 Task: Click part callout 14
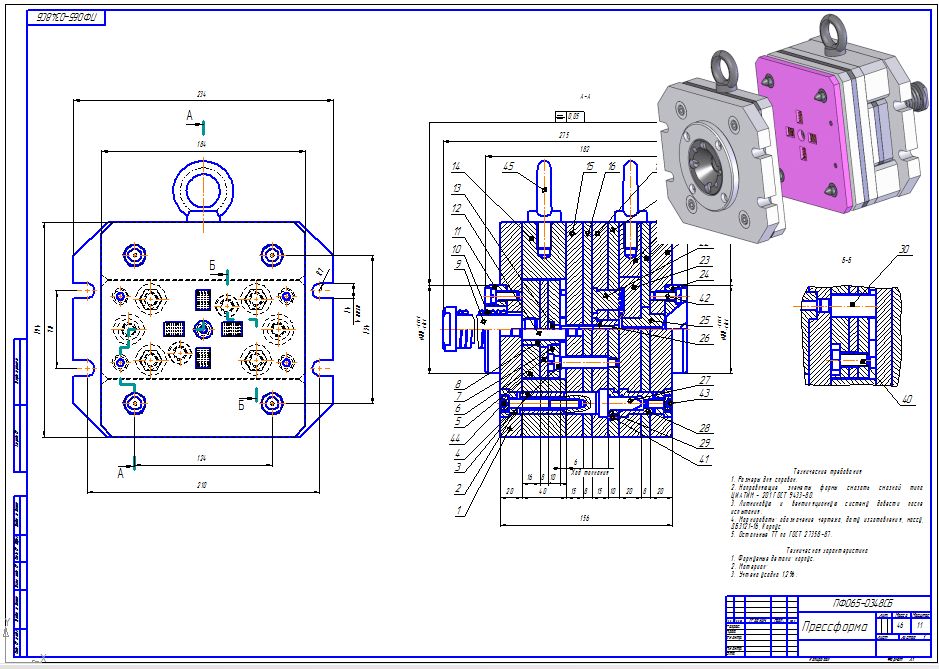tap(456, 167)
